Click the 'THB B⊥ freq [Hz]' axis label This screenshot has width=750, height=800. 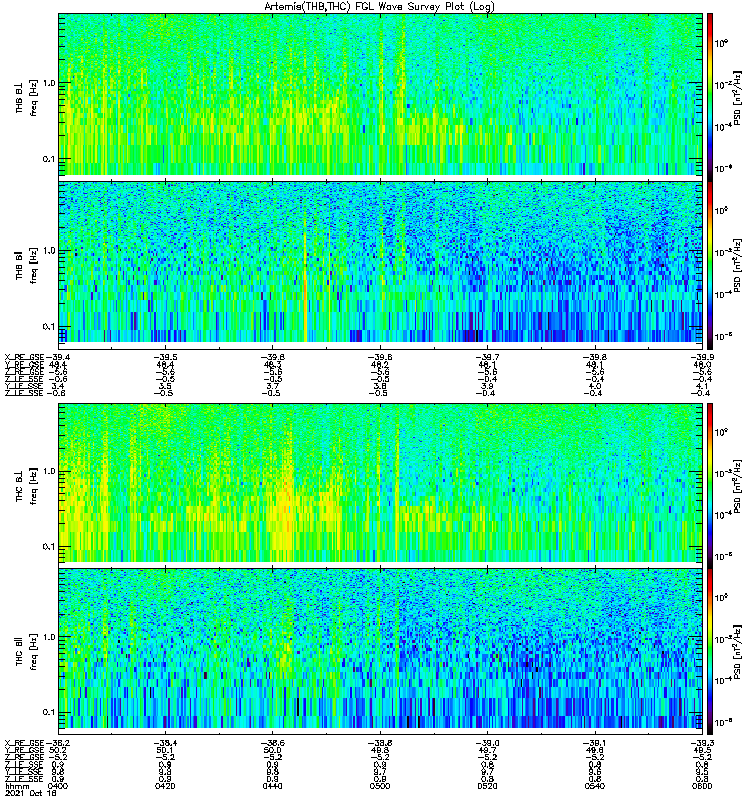tap(26, 97)
